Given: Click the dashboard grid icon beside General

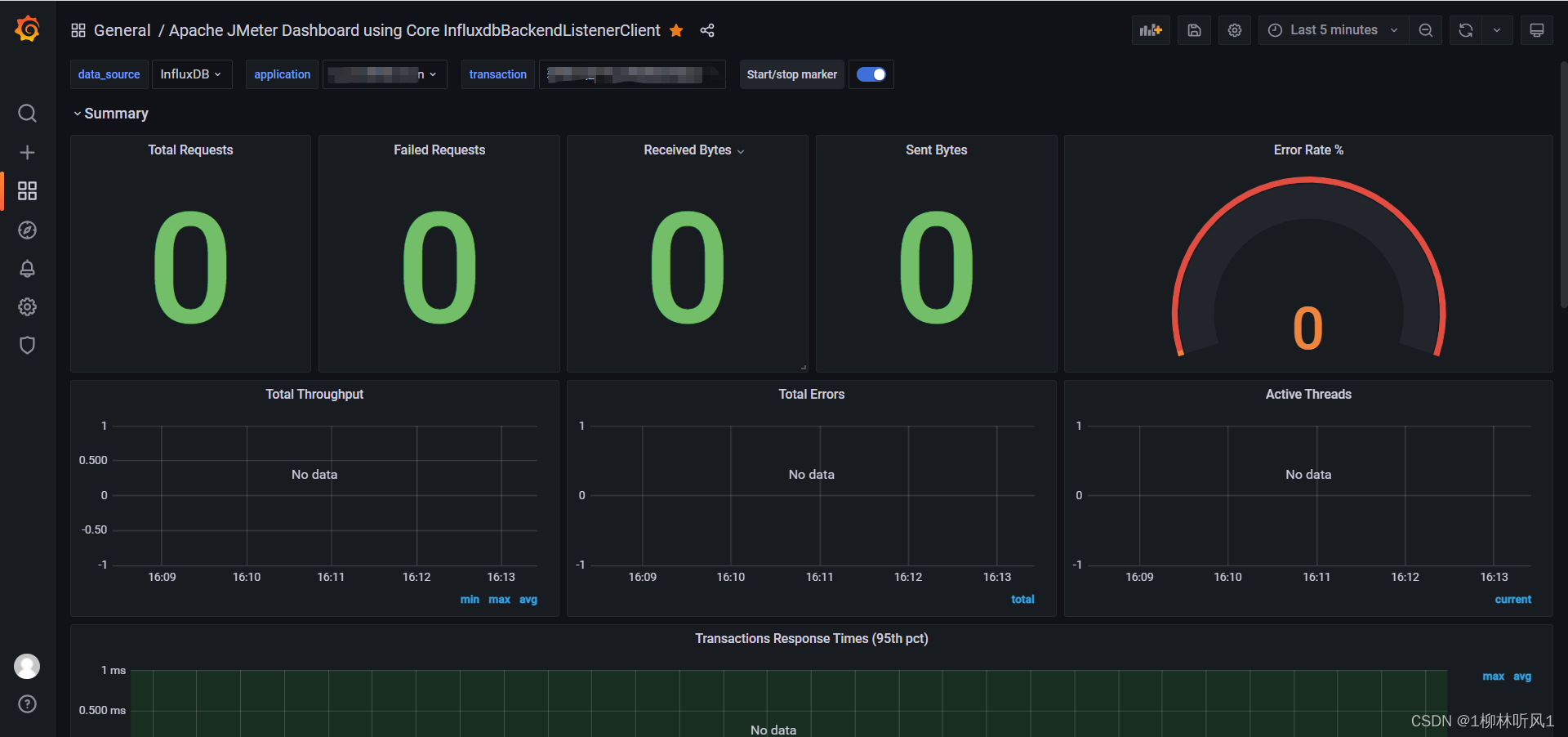Looking at the screenshot, I should pos(78,30).
